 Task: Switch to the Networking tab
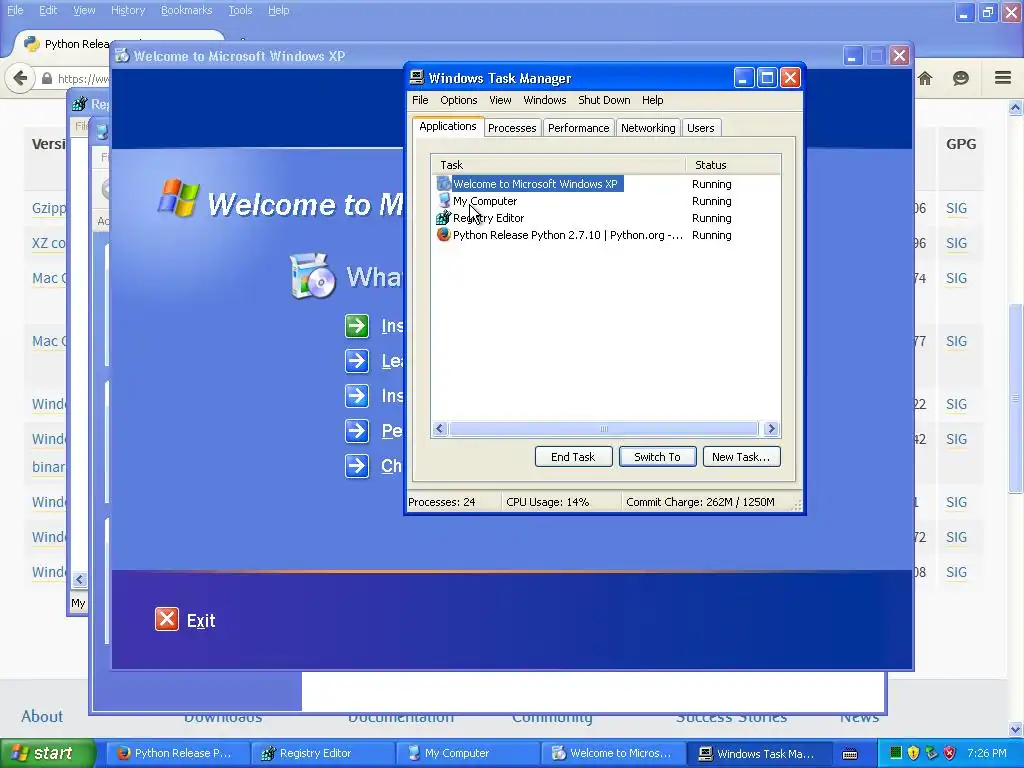648,128
